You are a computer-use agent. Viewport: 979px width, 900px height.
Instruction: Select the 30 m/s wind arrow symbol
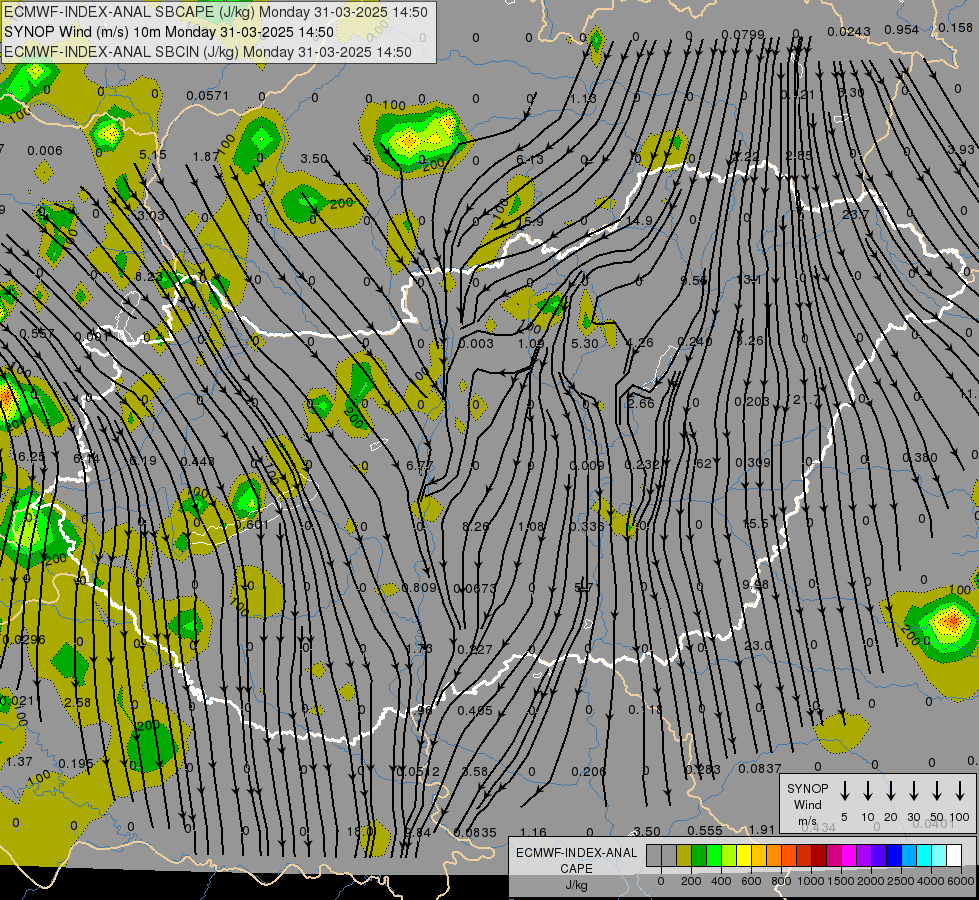[913, 791]
